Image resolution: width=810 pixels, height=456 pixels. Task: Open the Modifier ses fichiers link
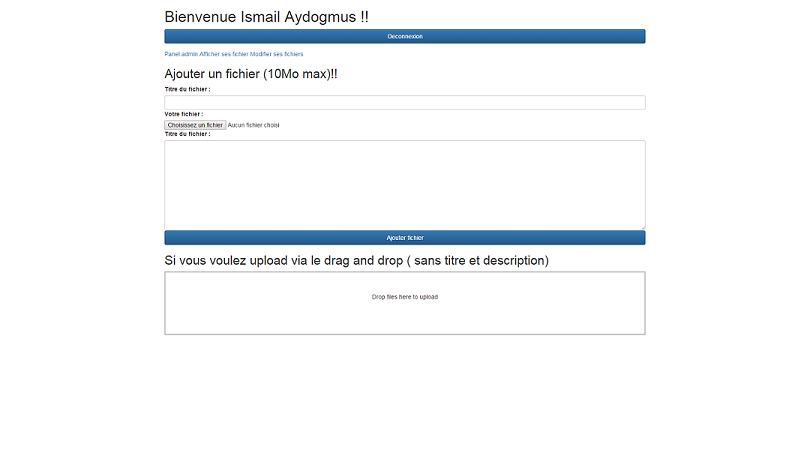[x=276, y=54]
